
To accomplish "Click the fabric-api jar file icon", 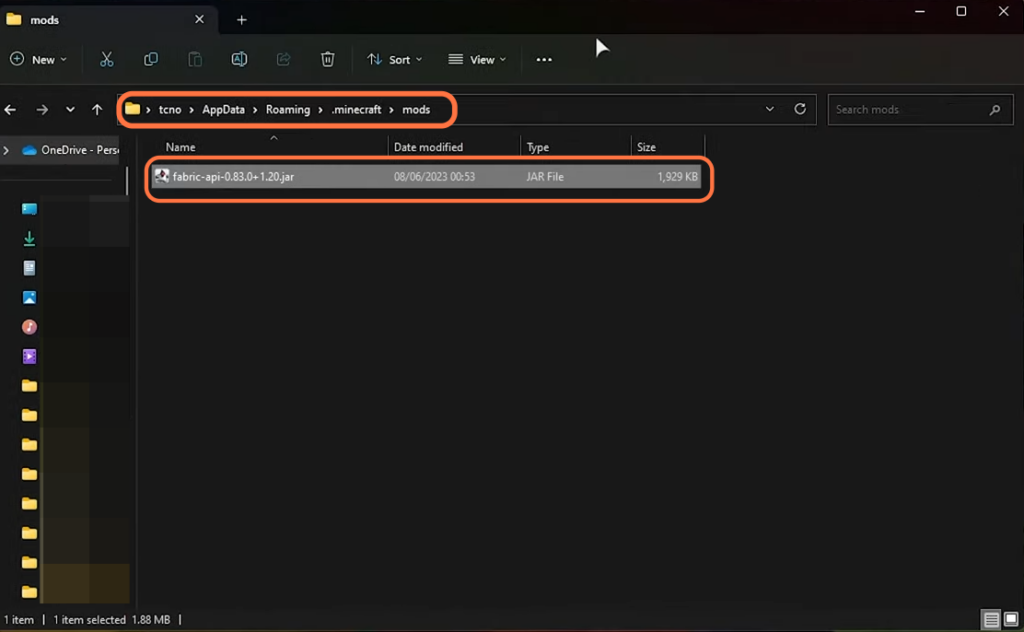I will (162, 176).
